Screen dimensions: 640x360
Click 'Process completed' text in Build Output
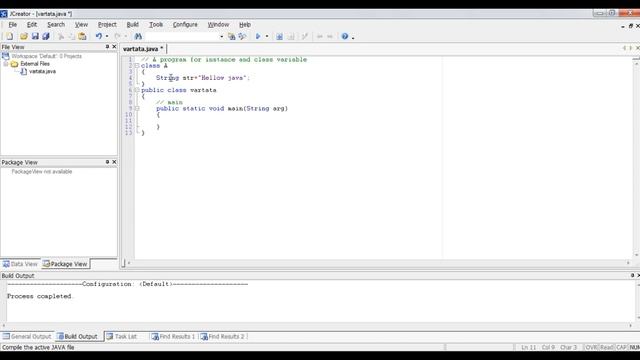coord(39,296)
